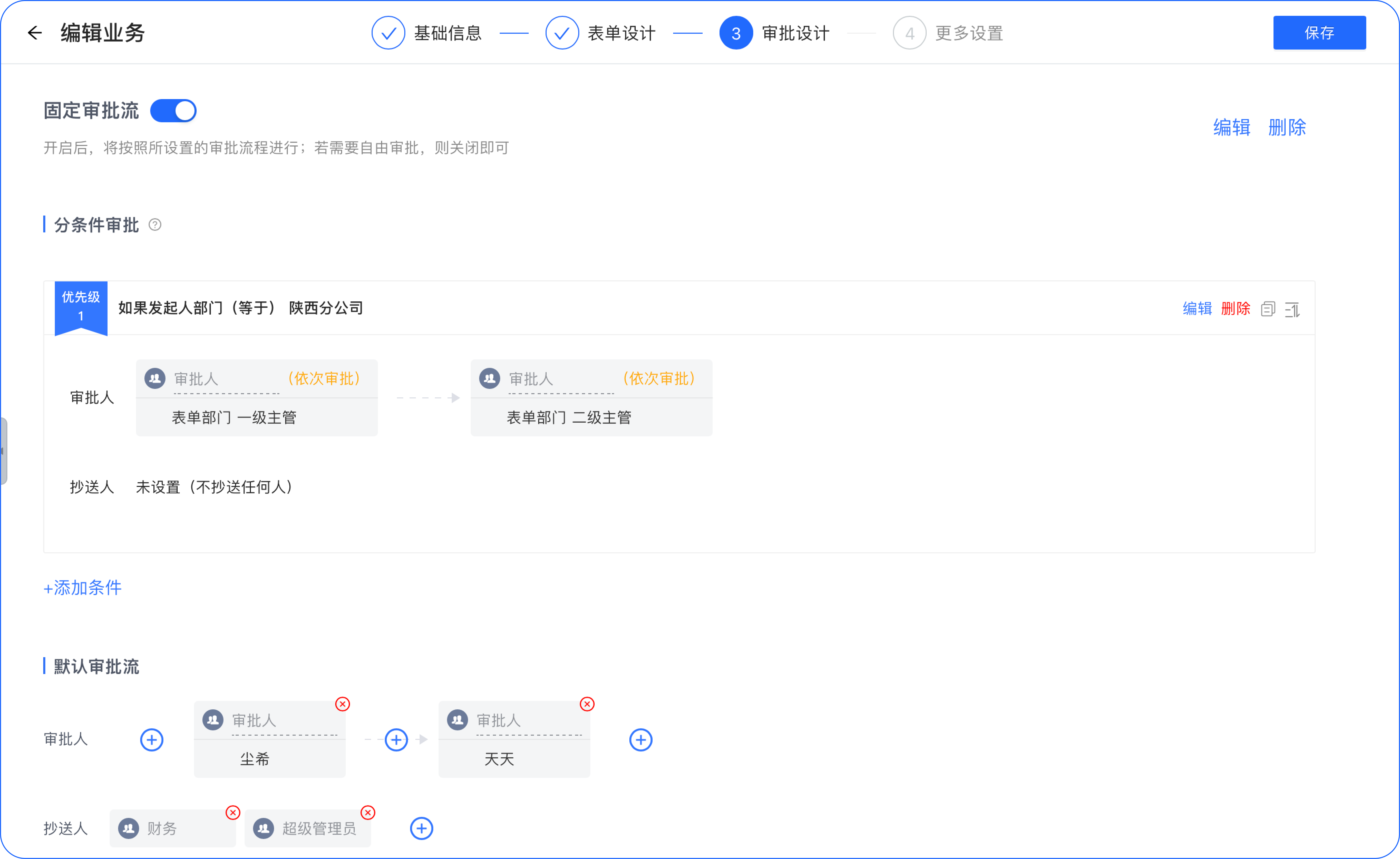
Task: Add a new 抄送人 with plus icon
Action: [422, 828]
